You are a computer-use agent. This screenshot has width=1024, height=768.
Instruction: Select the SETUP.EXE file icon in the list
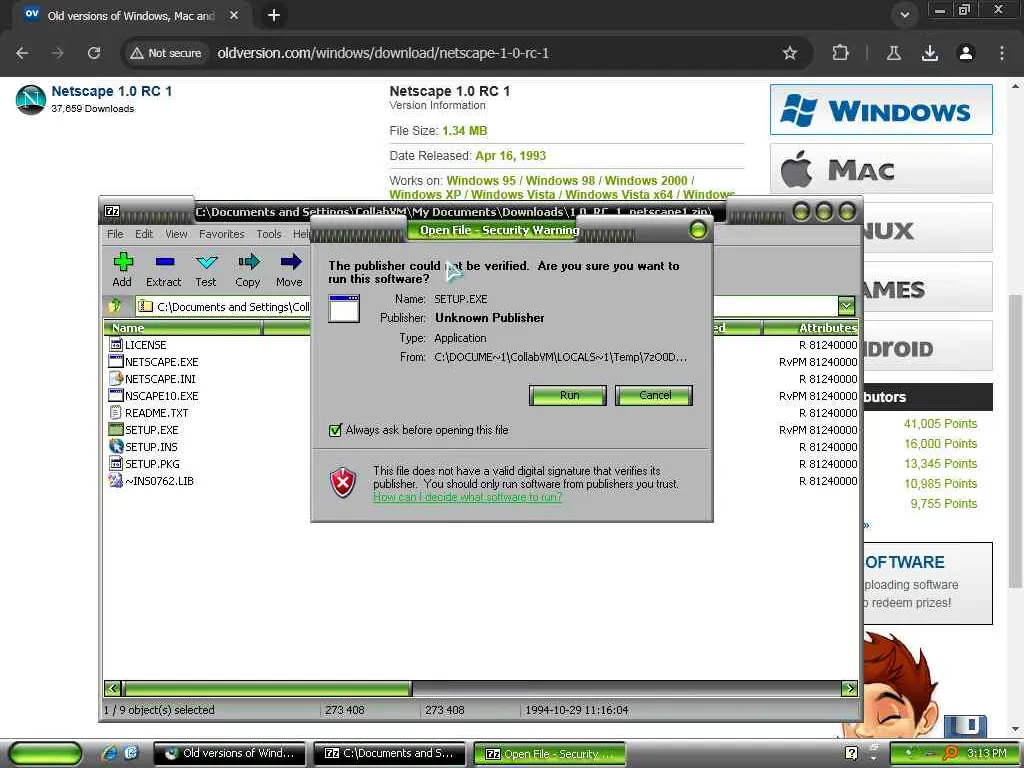pyautogui.click(x=116, y=430)
